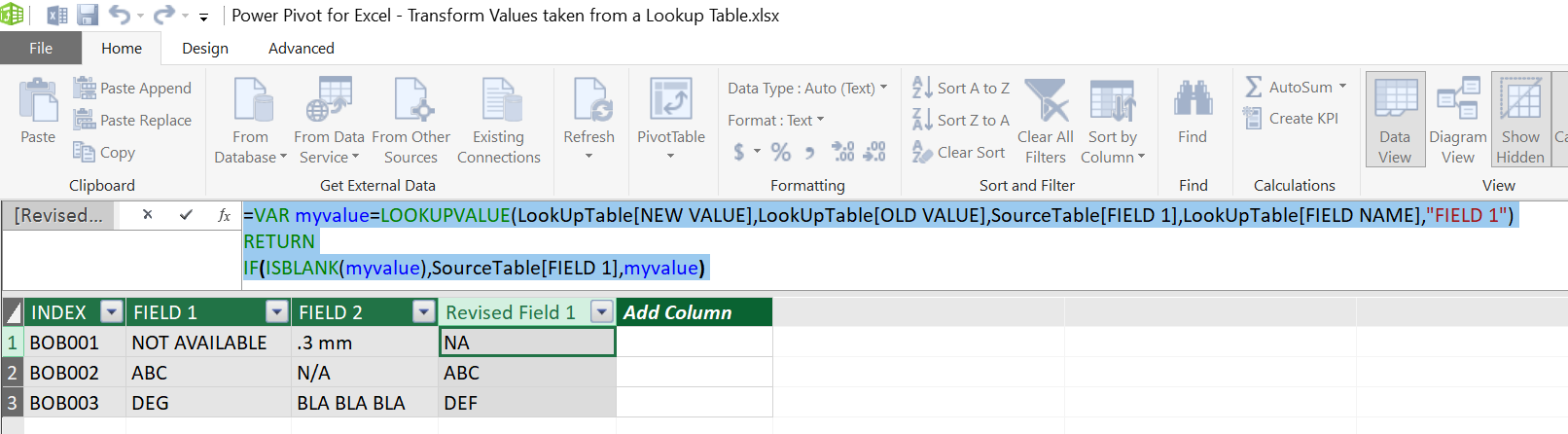Apply thousands separator format
The height and width of the screenshot is (434, 1568).
(x=810, y=152)
